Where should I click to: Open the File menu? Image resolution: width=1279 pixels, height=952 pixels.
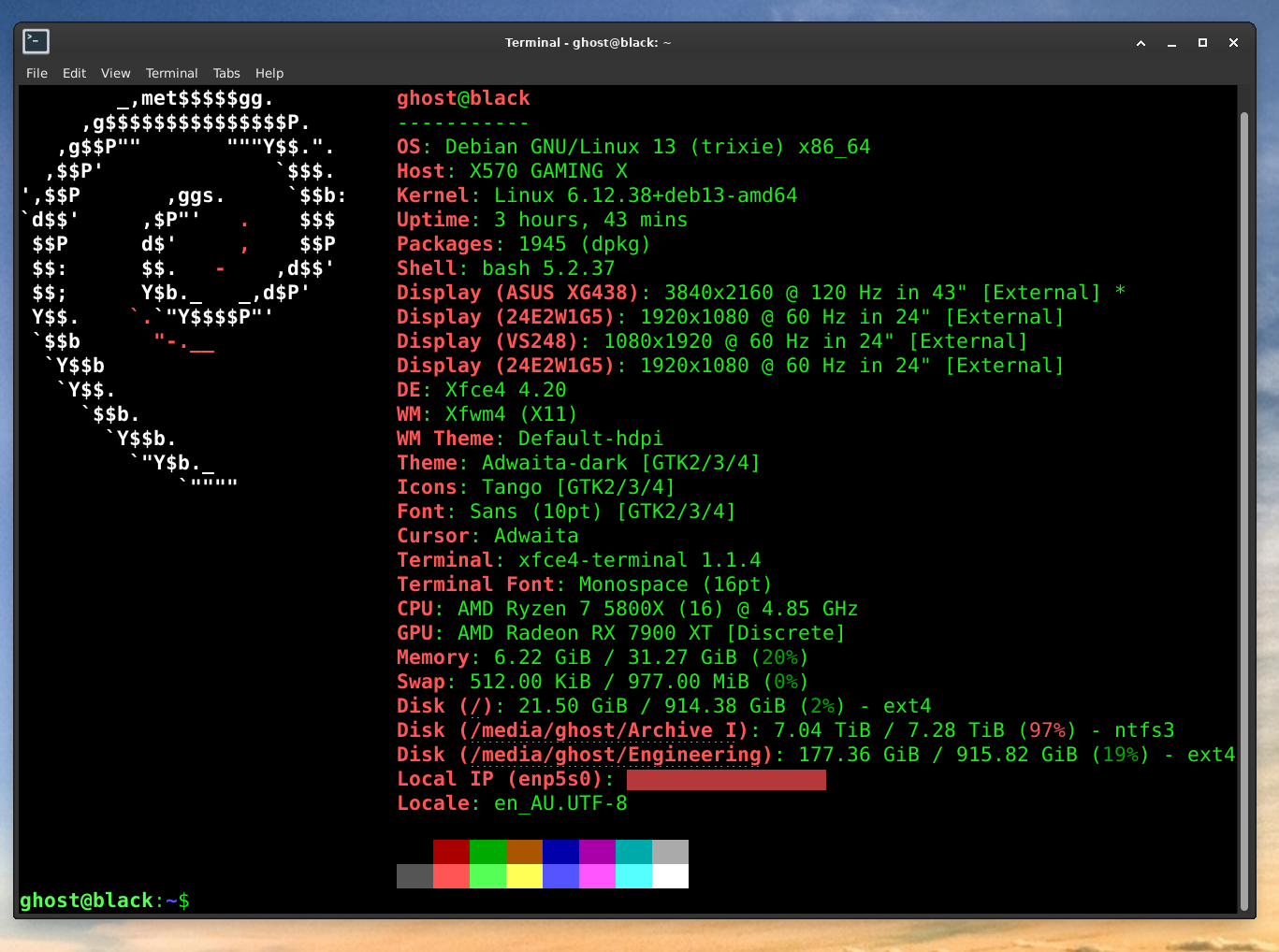36,73
